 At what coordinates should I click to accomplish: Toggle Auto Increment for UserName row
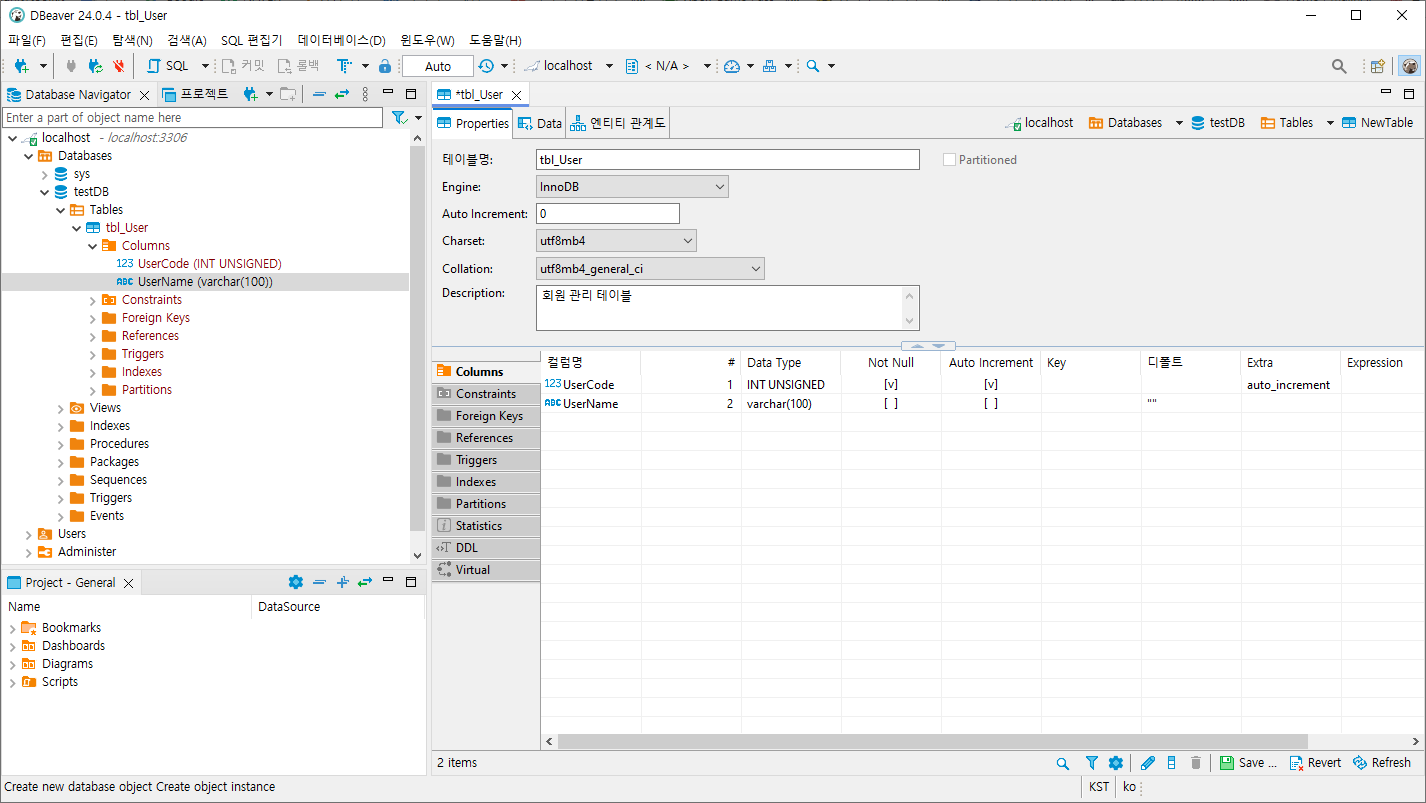[991, 404]
